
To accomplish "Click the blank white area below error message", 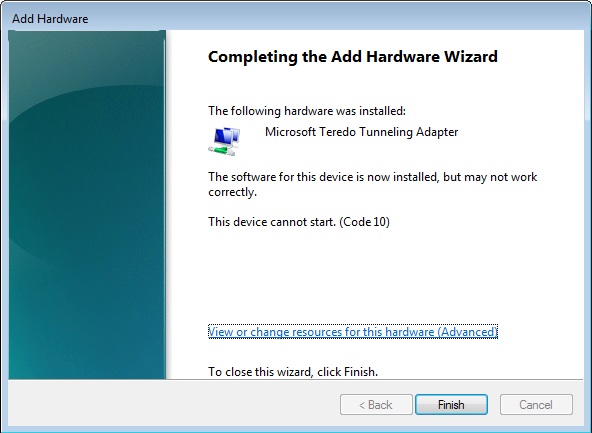I will (374, 276).
